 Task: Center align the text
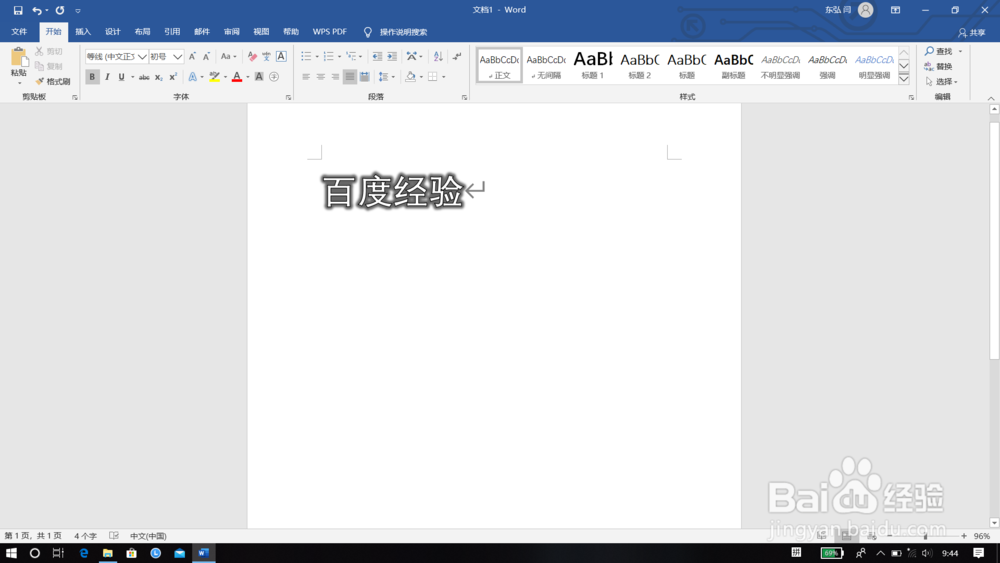tap(321, 77)
